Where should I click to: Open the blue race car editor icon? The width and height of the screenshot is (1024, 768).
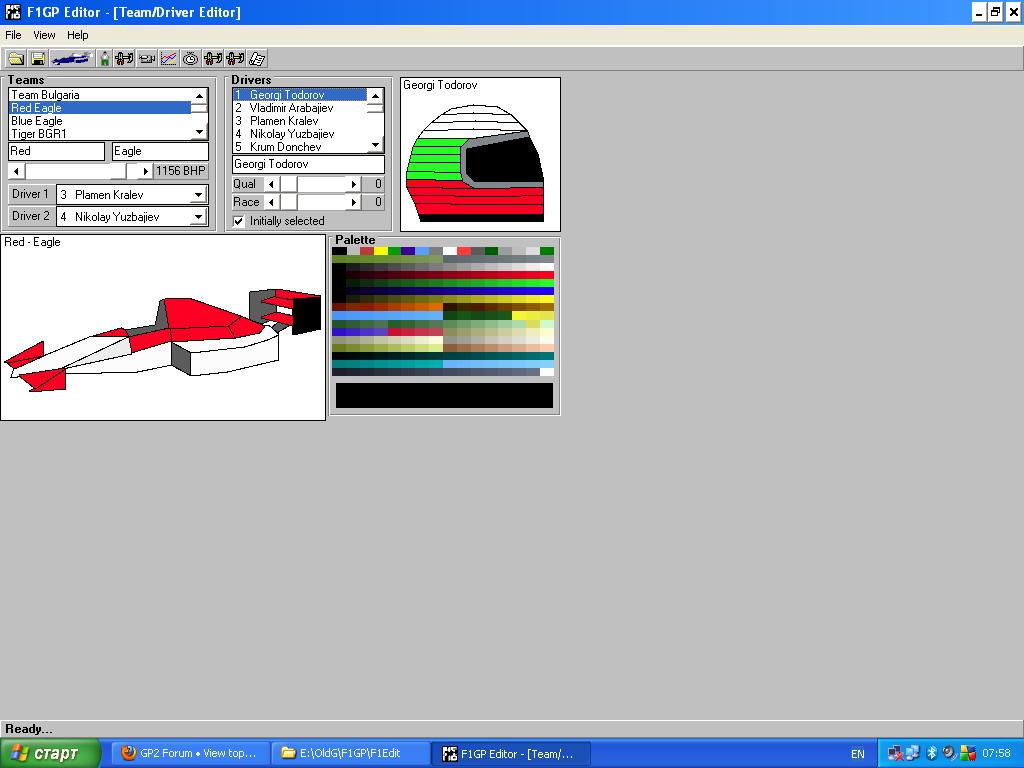tap(71, 59)
